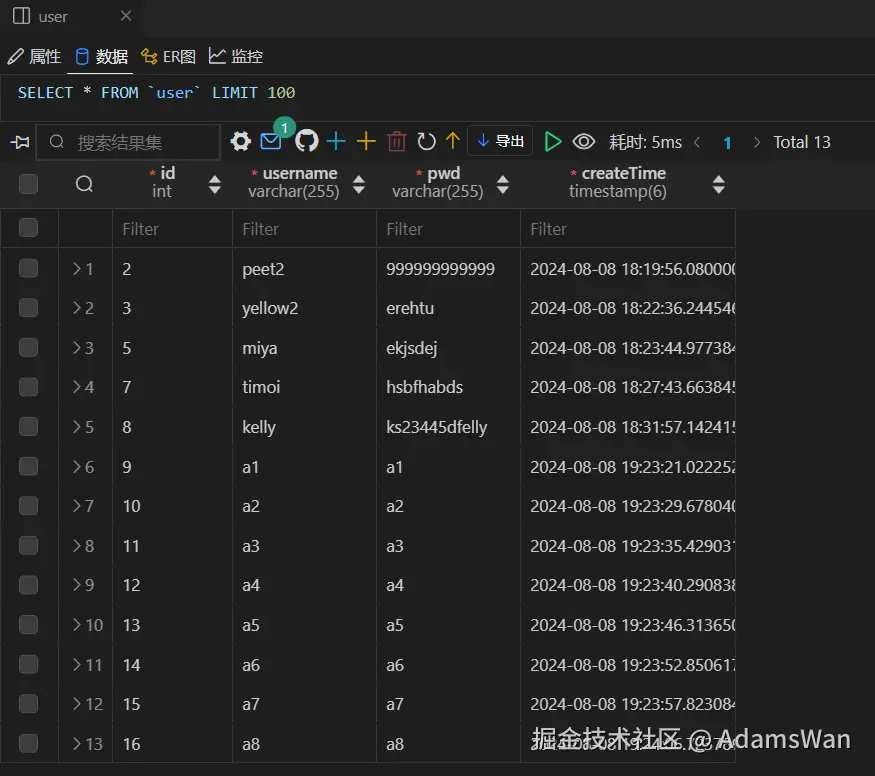The height and width of the screenshot is (776, 875).
Task: Switch to the ER图 tab
Action: 168,56
